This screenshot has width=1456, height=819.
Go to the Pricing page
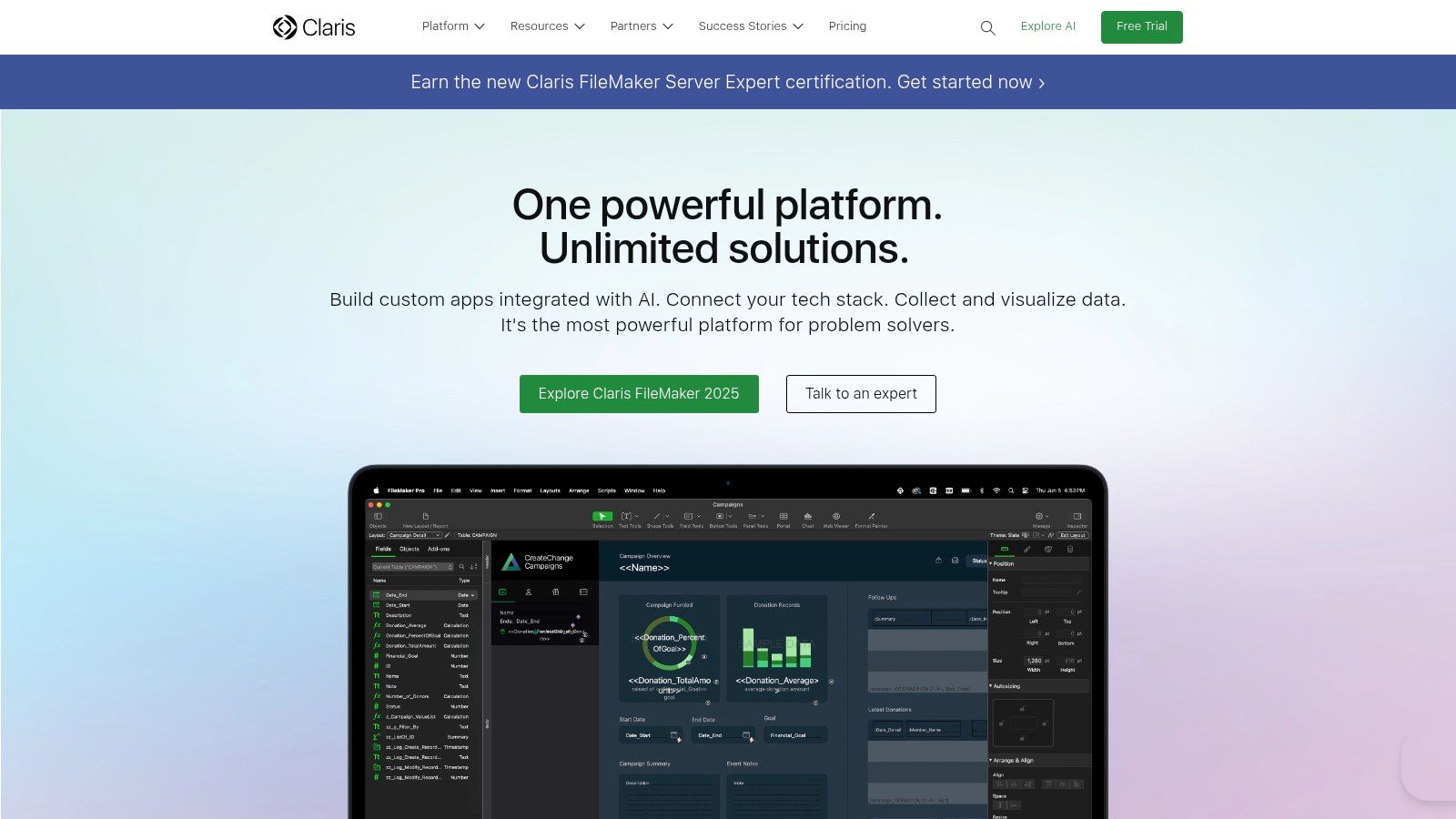[847, 26]
